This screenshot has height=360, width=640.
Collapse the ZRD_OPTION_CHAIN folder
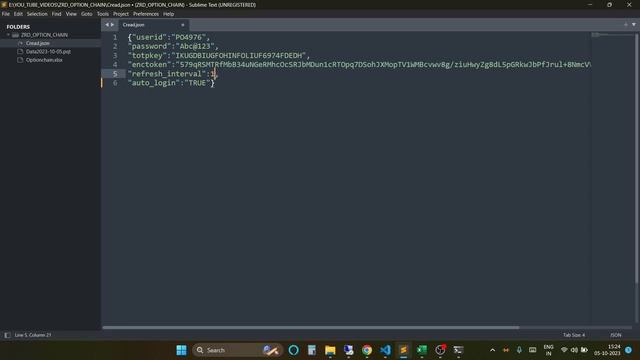point(8,35)
